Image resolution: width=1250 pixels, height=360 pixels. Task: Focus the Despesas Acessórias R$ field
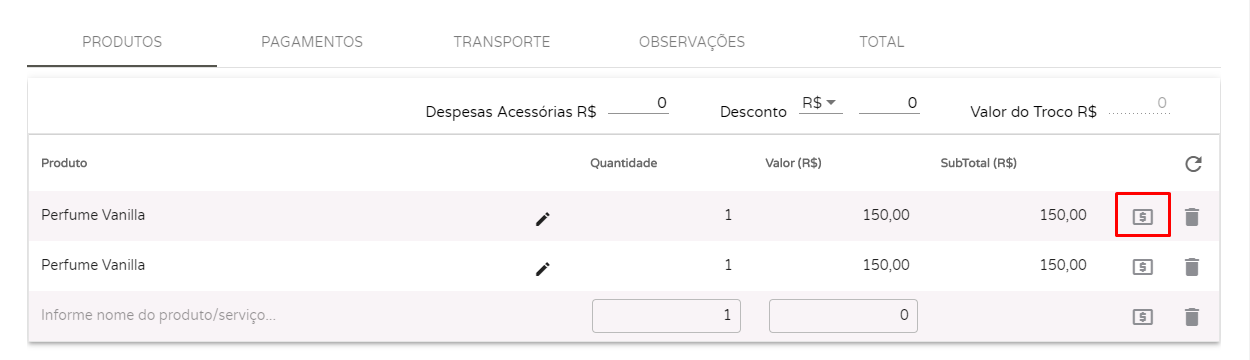pos(638,103)
